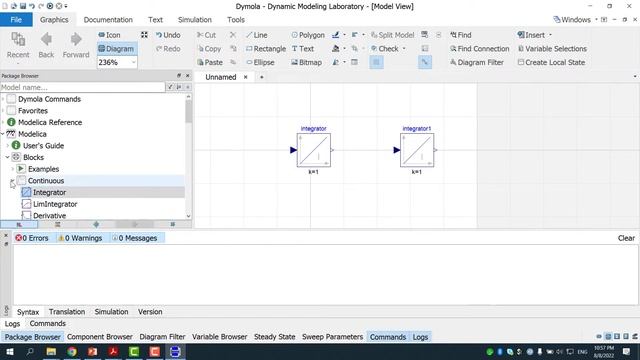Click the fit-to-window icon next to Icon
The image size is (640, 360).
click(x=144, y=35)
